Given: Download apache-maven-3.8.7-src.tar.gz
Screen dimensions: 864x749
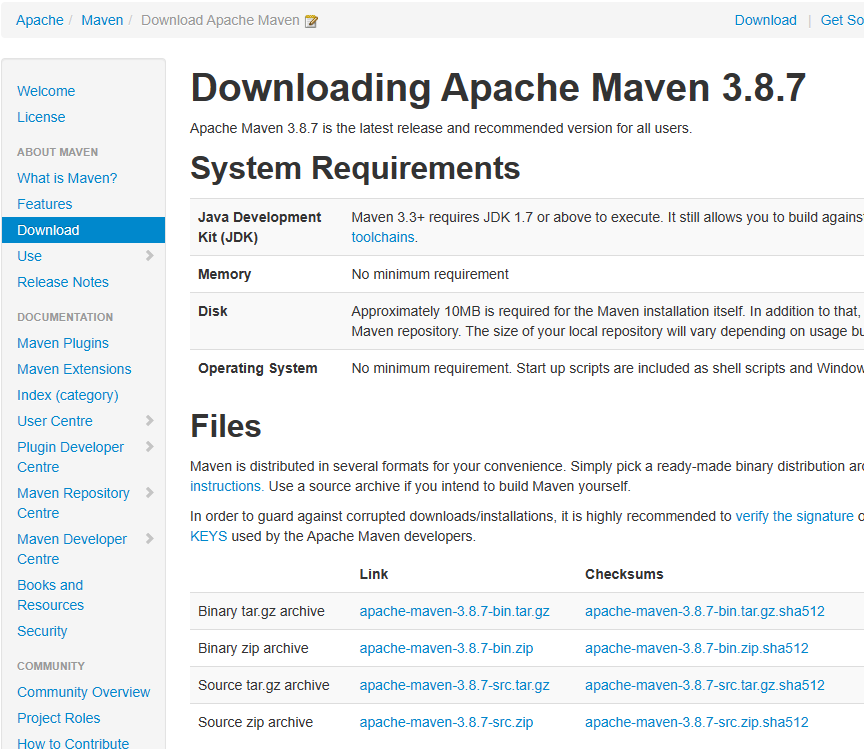Looking at the screenshot, I should point(455,685).
